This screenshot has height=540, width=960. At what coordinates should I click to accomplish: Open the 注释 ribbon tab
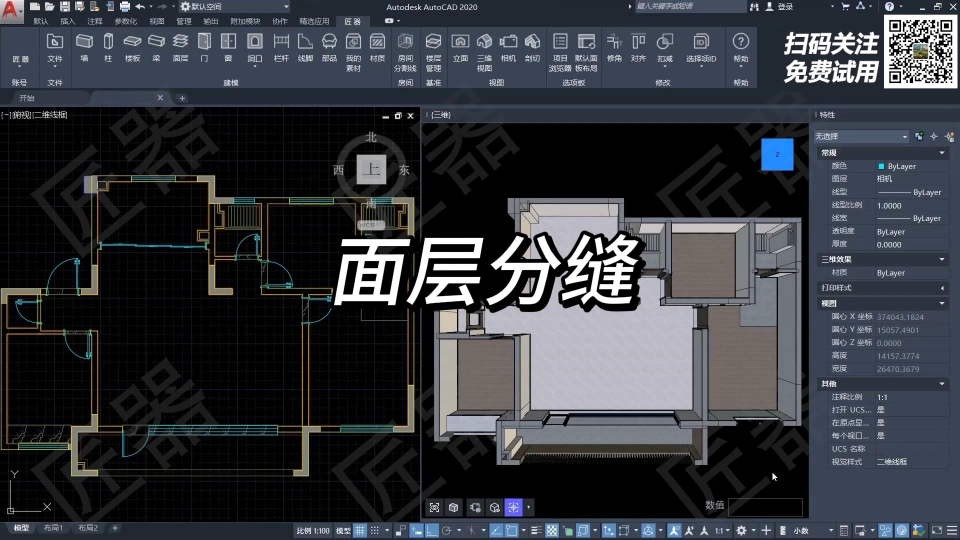94,21
